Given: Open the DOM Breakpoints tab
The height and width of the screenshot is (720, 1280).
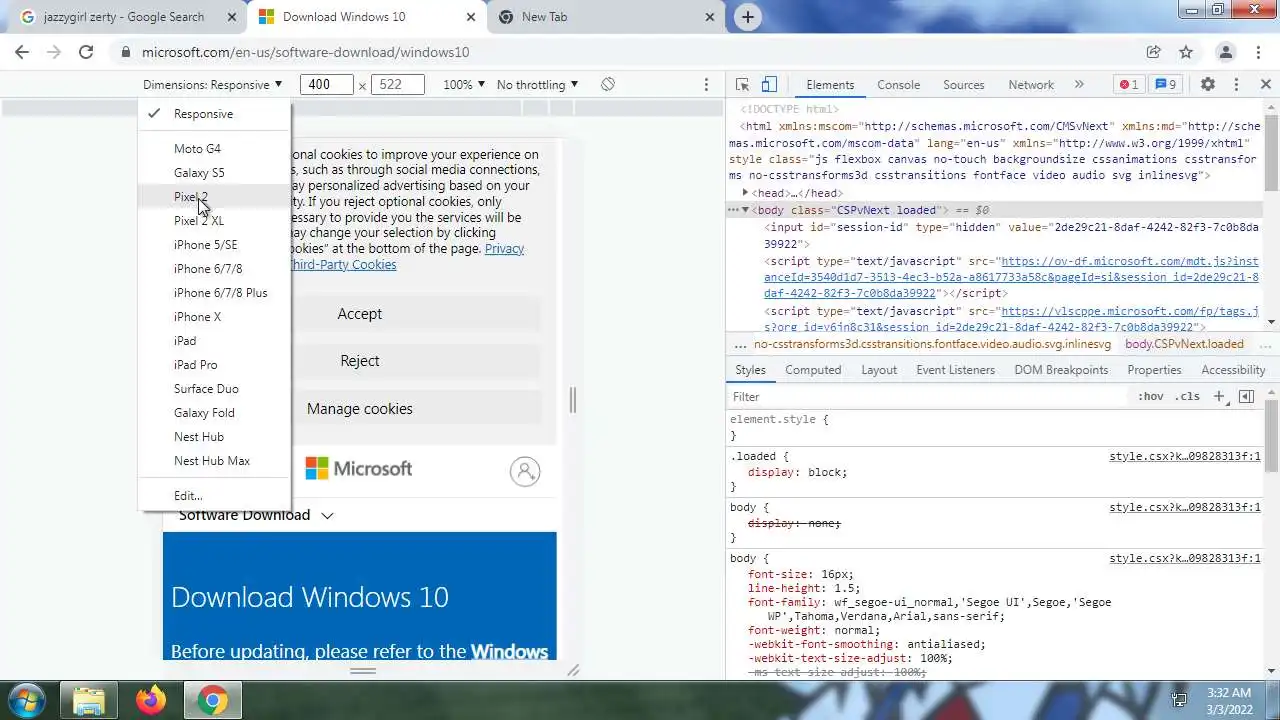Looking at the screenshot, I should tap(1061, 370).
